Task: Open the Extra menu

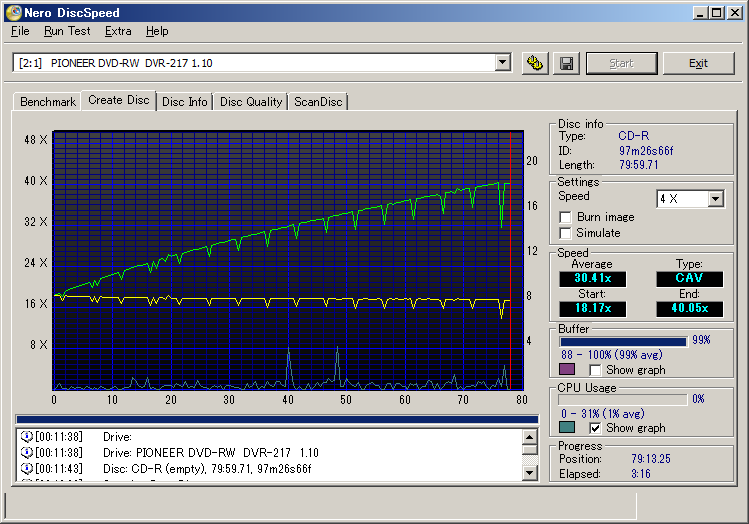Action: pyautogui.click(x=118, y=31)
